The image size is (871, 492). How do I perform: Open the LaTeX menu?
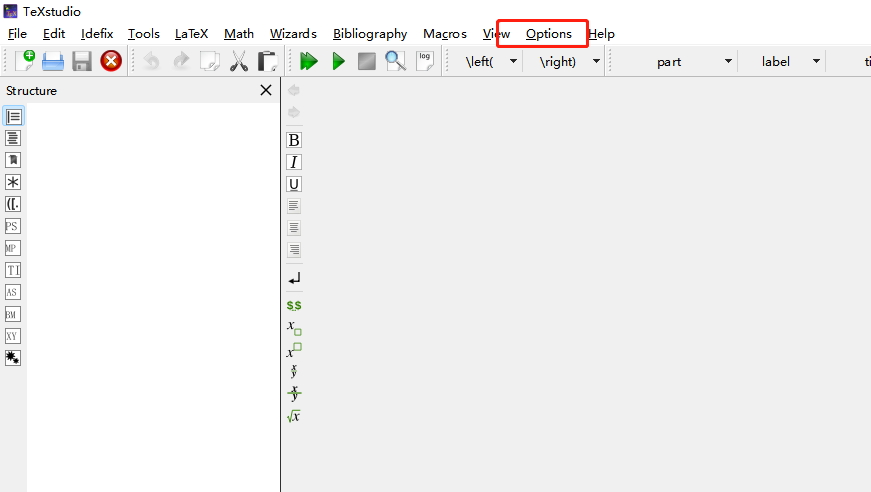point(192,34)
